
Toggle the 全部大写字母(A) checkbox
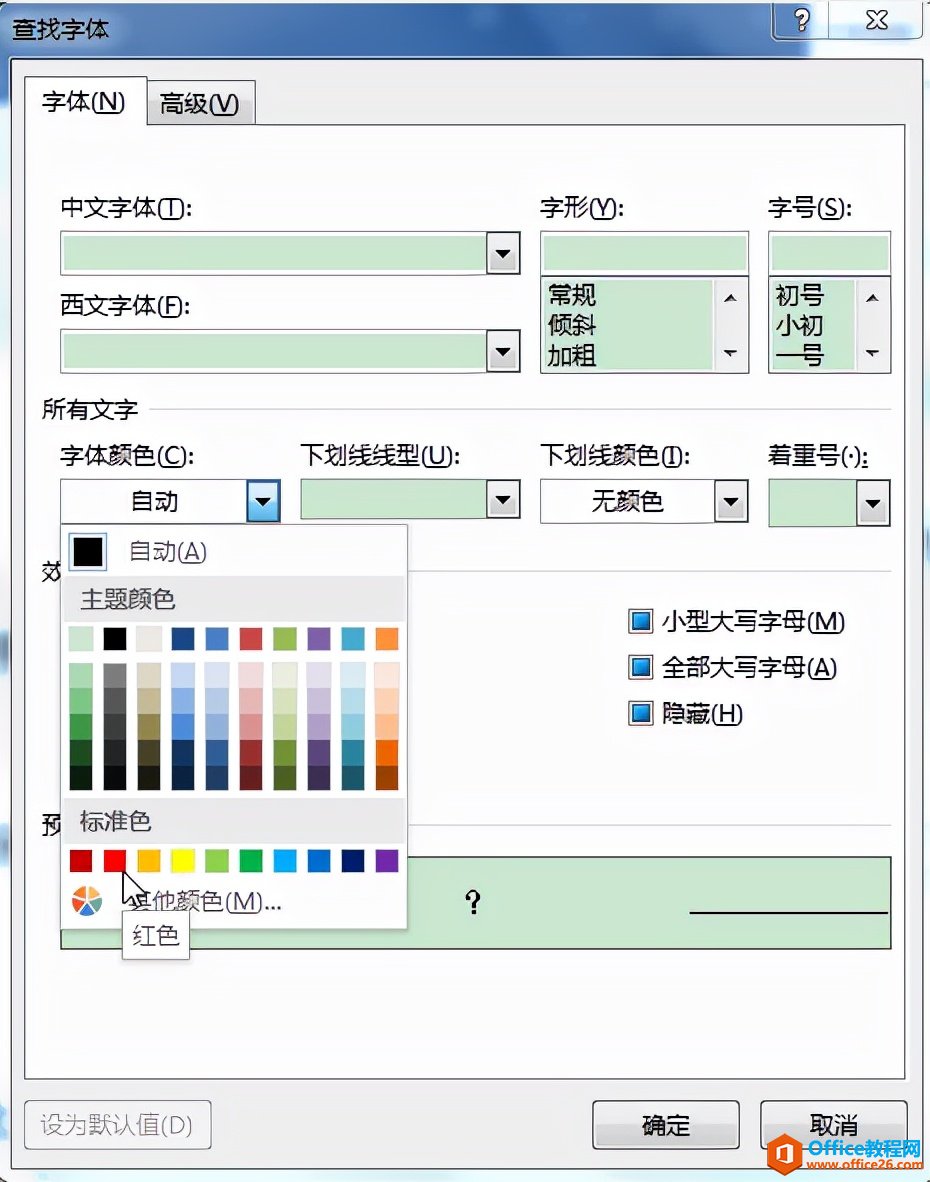pyautogui.click(x=641, y=667)
